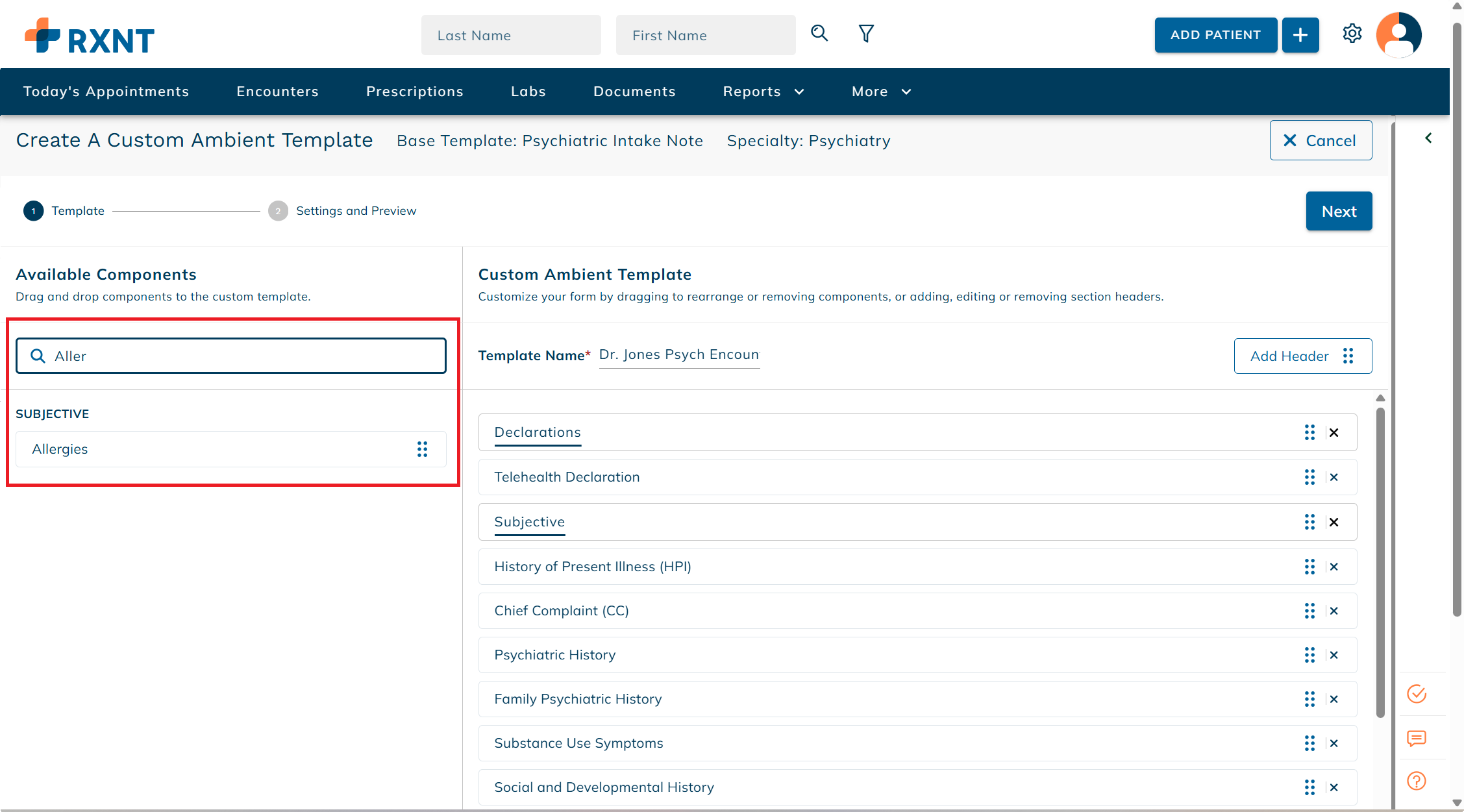Open the Prescriptions menu item
This screenshot has width=1464, height=812.
(414, 92)
